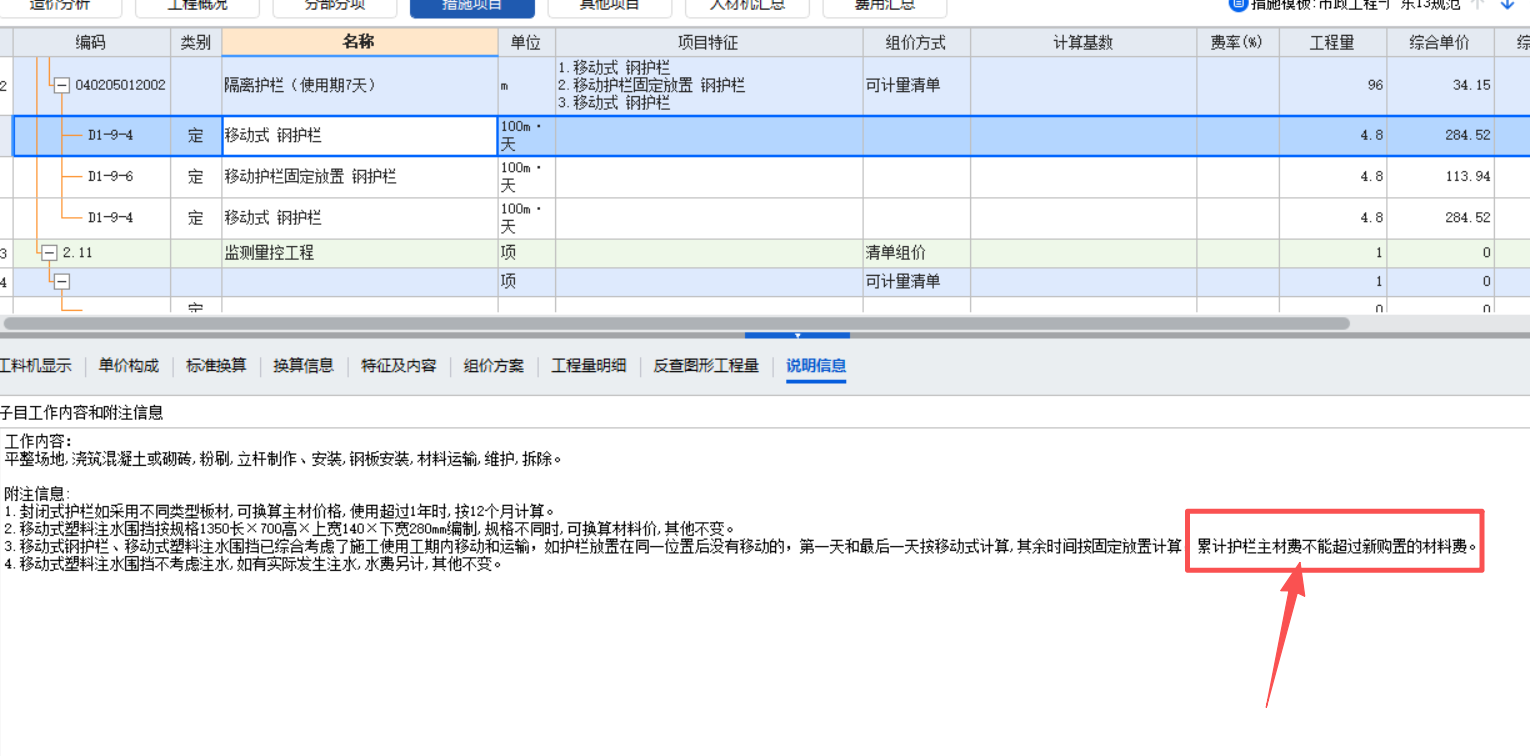
Task: Open the 单价构成 tab
Action: (x=129, y=366)
